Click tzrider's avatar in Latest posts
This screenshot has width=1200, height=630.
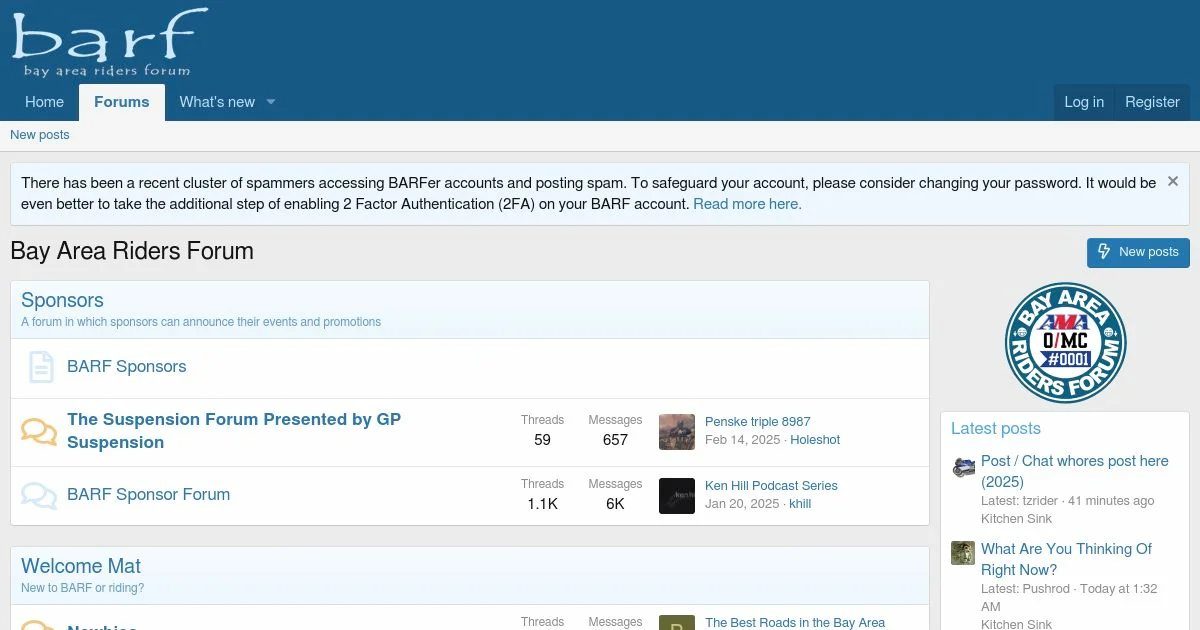[x=963, y=466]
